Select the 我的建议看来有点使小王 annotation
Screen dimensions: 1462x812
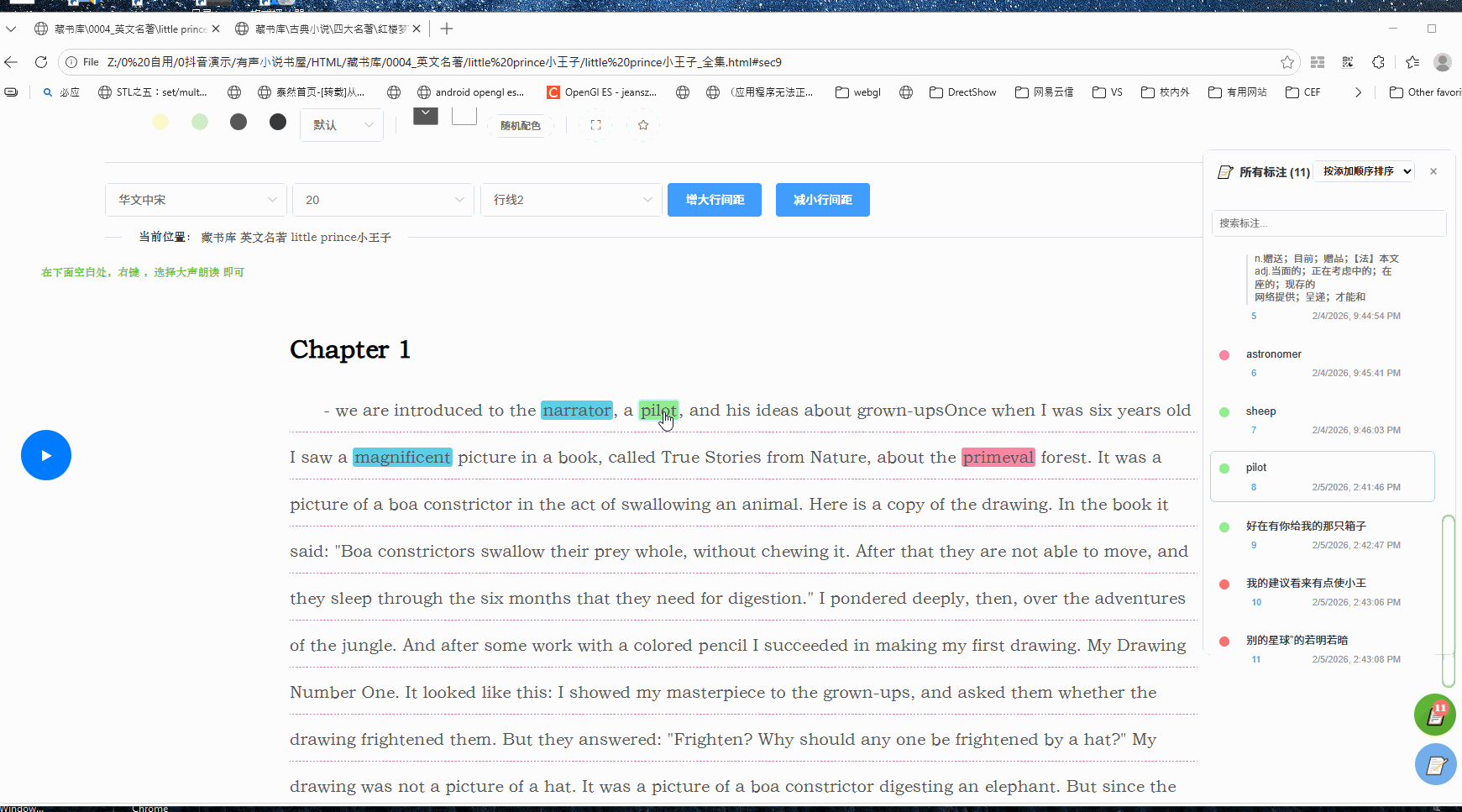click(x=1323, y=592)
